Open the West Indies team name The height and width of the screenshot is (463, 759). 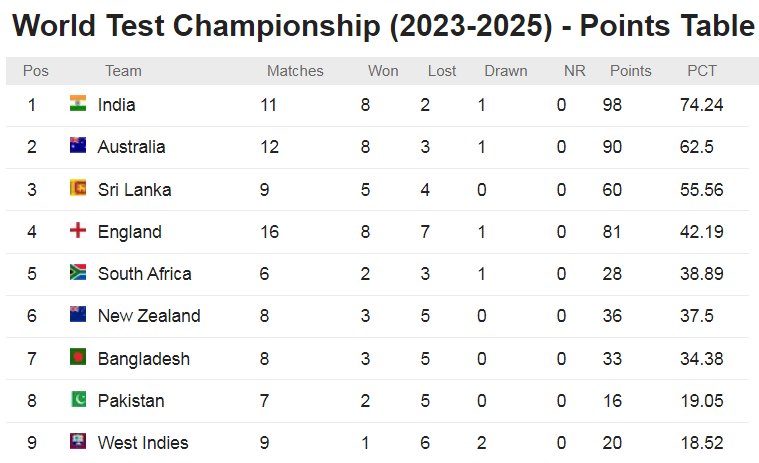(x=143, y=443)
